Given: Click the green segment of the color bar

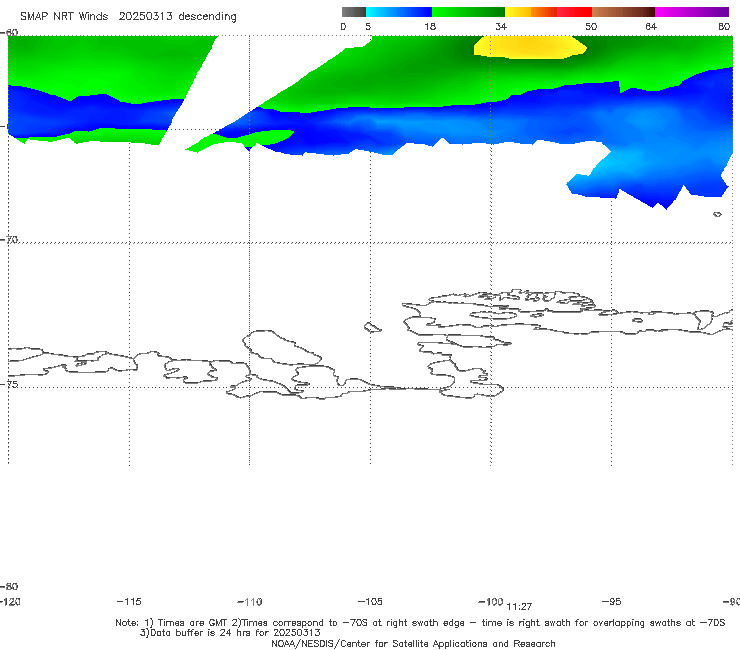Looking at the screenshot, I should 468,12.
